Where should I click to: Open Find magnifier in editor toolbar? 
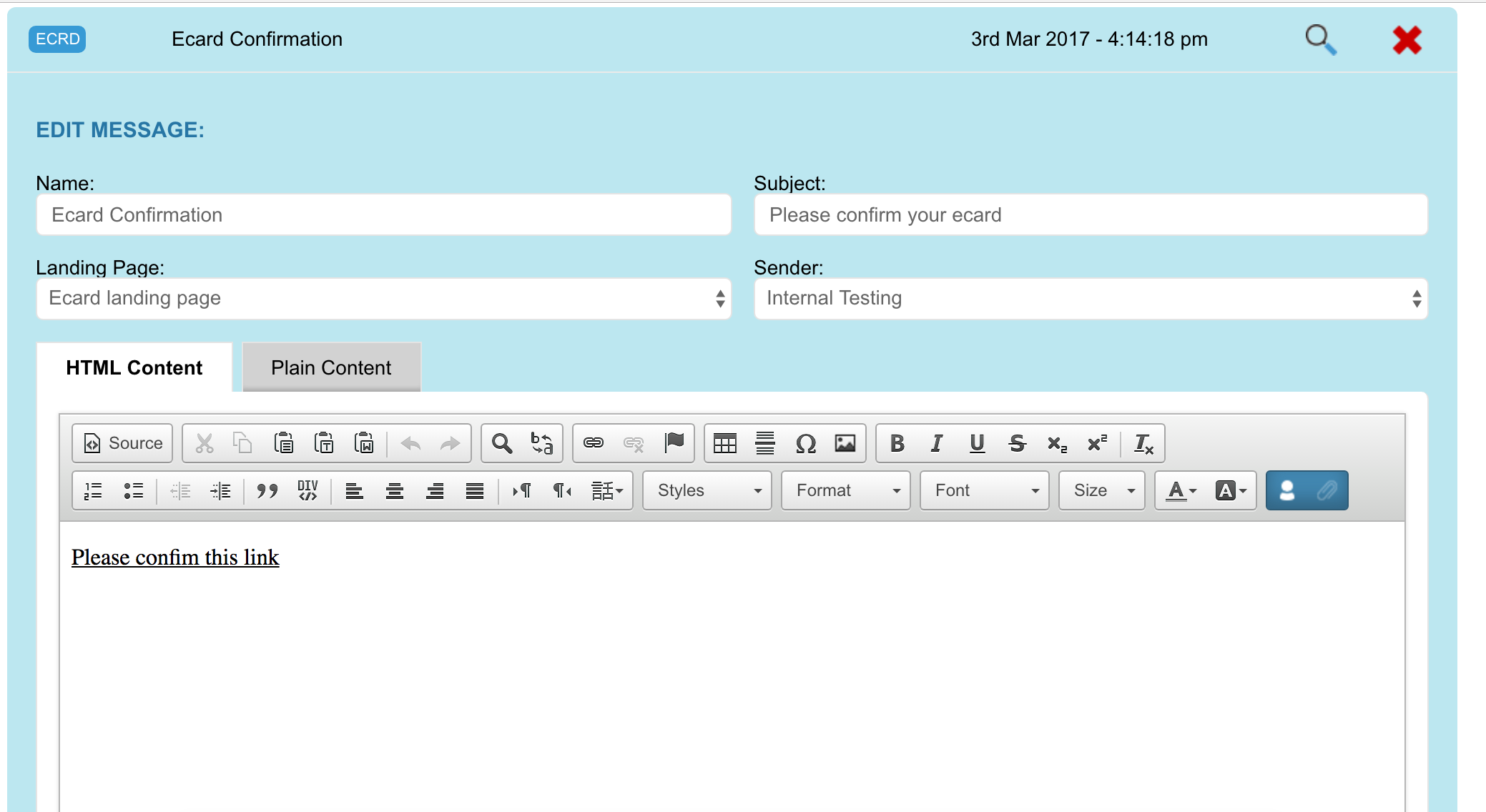502,444
